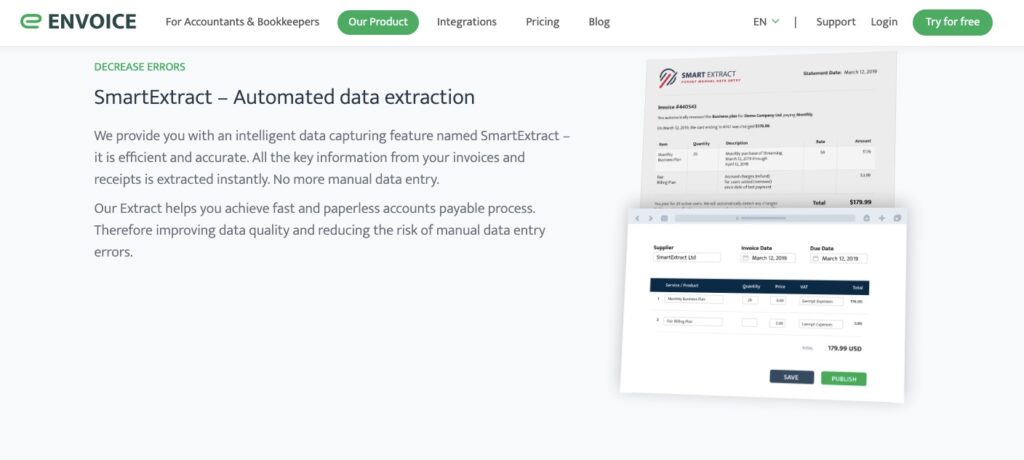Click the Supplier field with SmartExtract Ltd

coord(687,257)
